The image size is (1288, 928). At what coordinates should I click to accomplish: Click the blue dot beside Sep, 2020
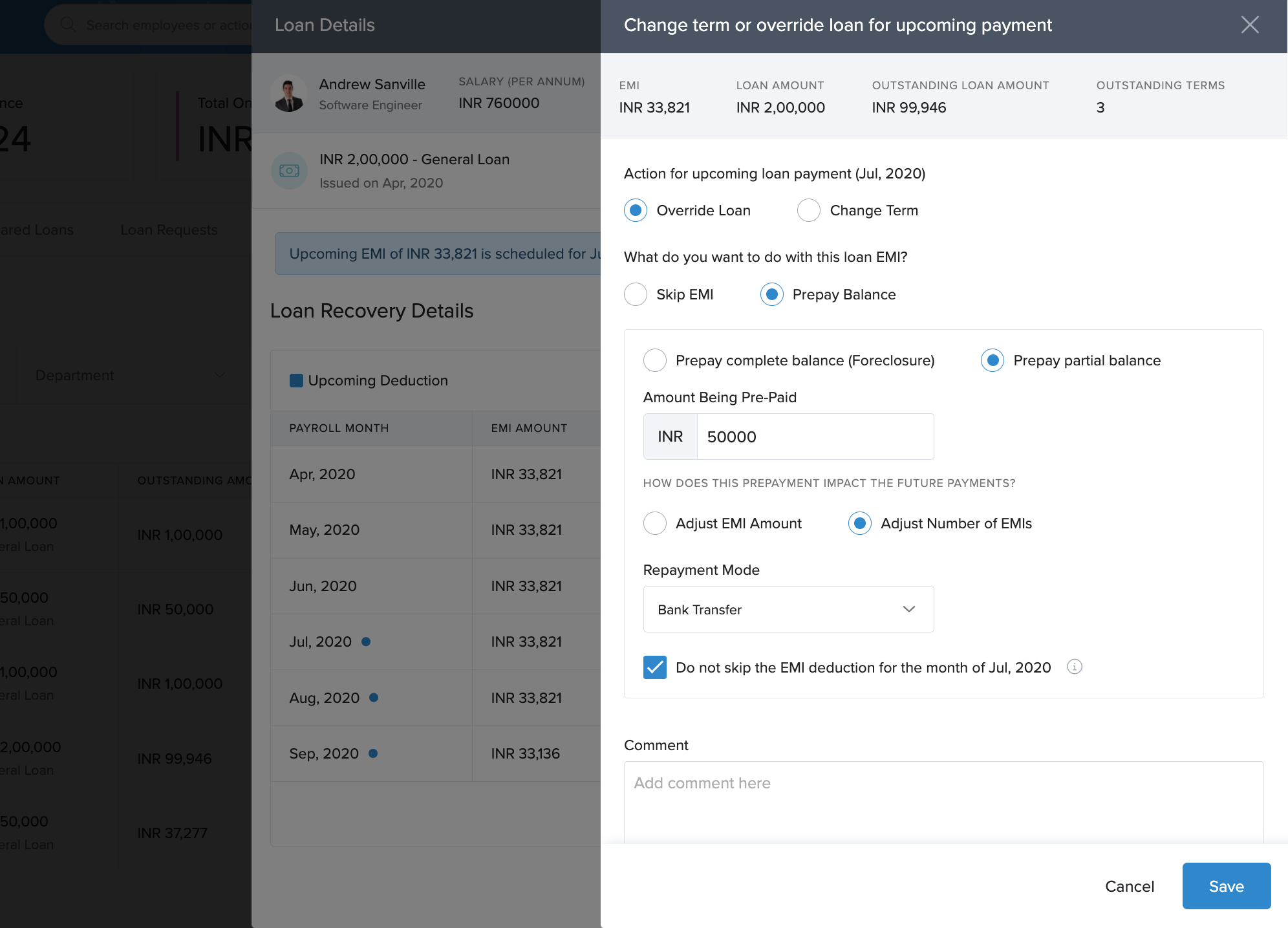tap(373, 753)
